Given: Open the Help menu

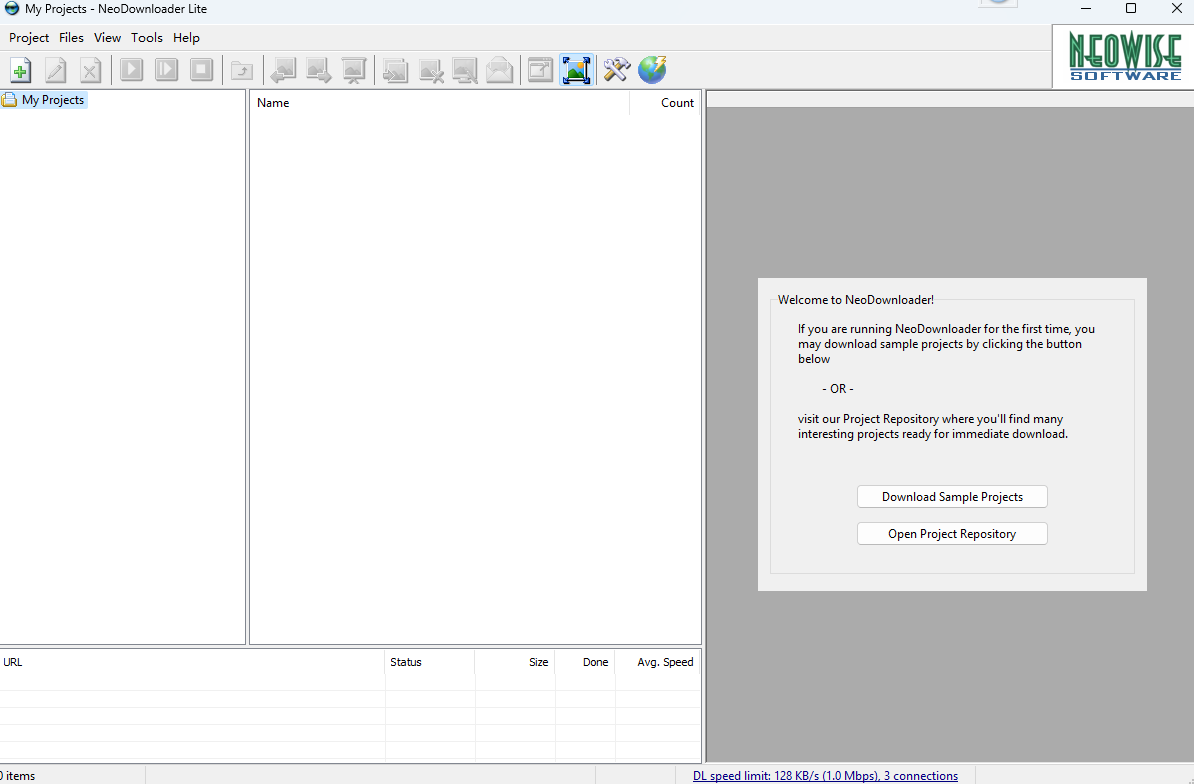Looking at the screenshot, I should tap(186, 37).
